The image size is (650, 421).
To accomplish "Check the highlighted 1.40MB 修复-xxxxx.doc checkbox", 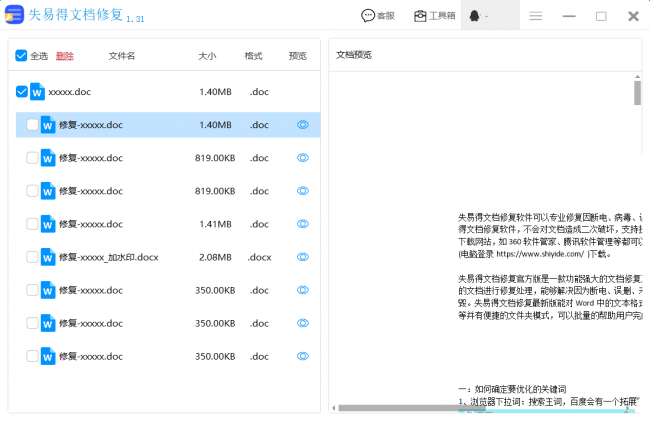I will tap(32, 124).
